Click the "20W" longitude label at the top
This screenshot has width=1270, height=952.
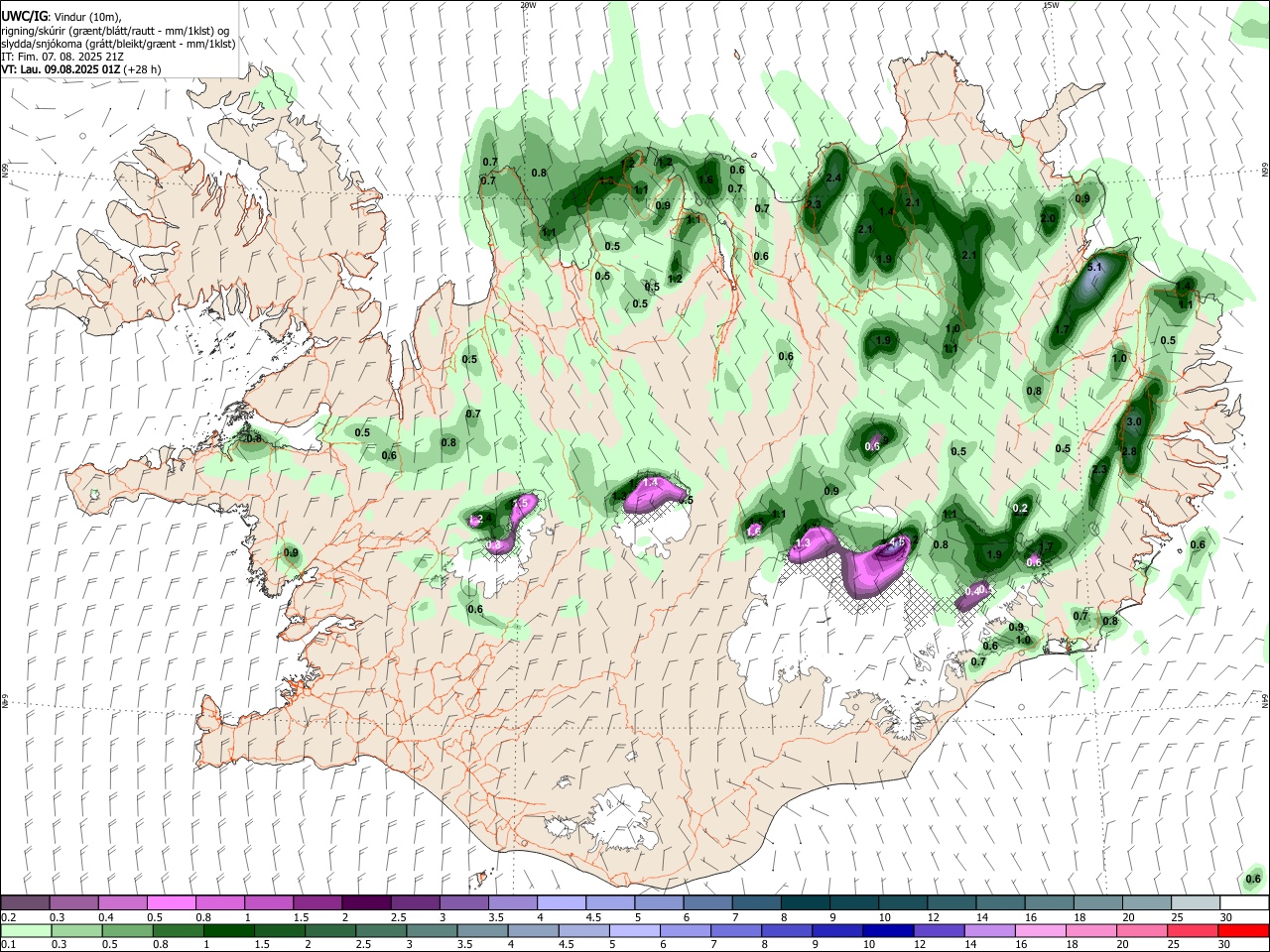[528, 5]
